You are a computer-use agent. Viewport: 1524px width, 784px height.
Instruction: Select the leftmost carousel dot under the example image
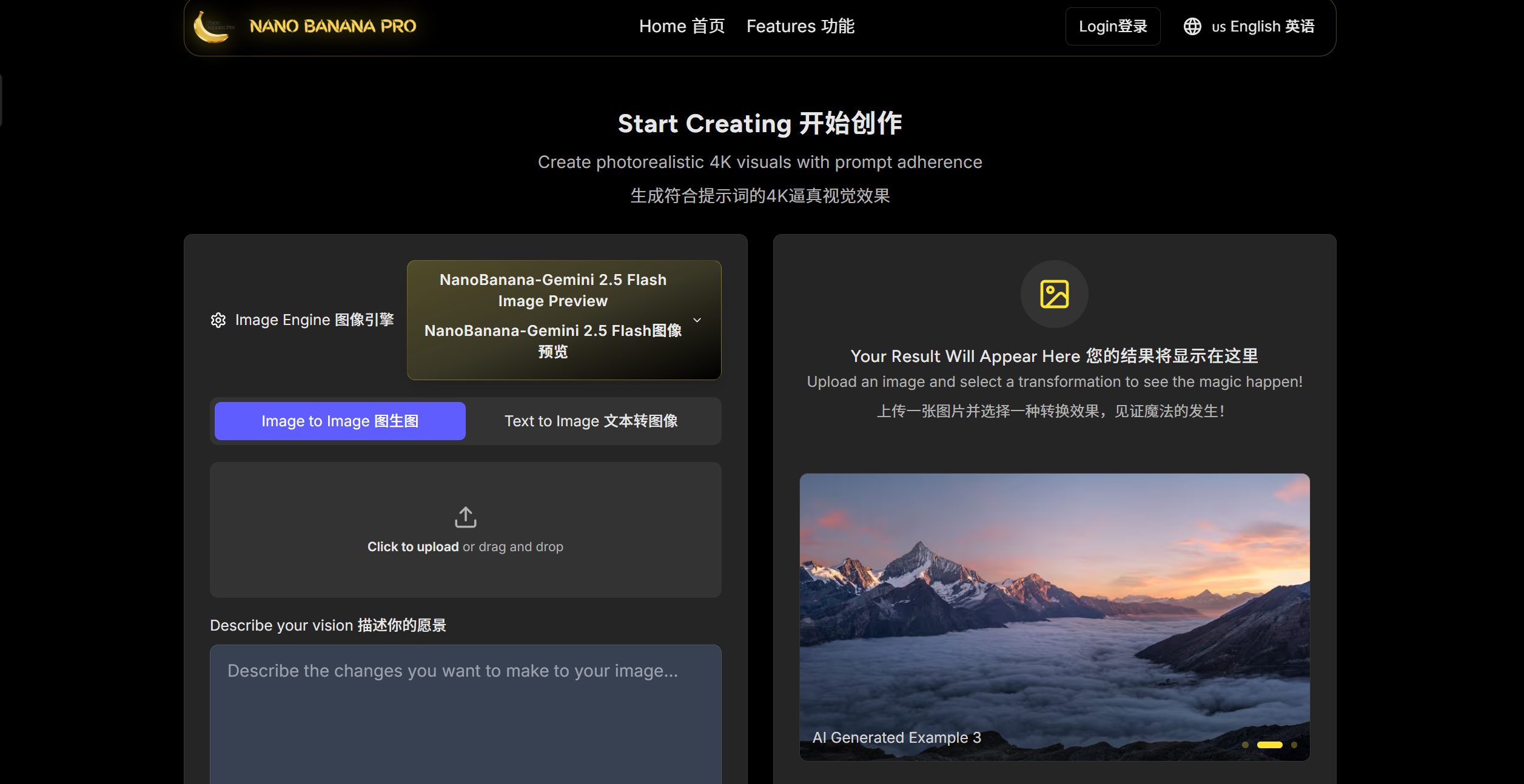(x=1245, y=746)
